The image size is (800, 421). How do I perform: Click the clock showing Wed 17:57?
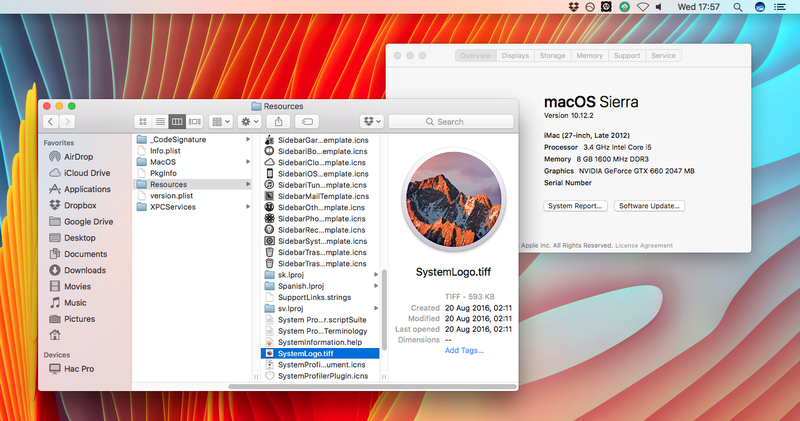click(698, 7)
